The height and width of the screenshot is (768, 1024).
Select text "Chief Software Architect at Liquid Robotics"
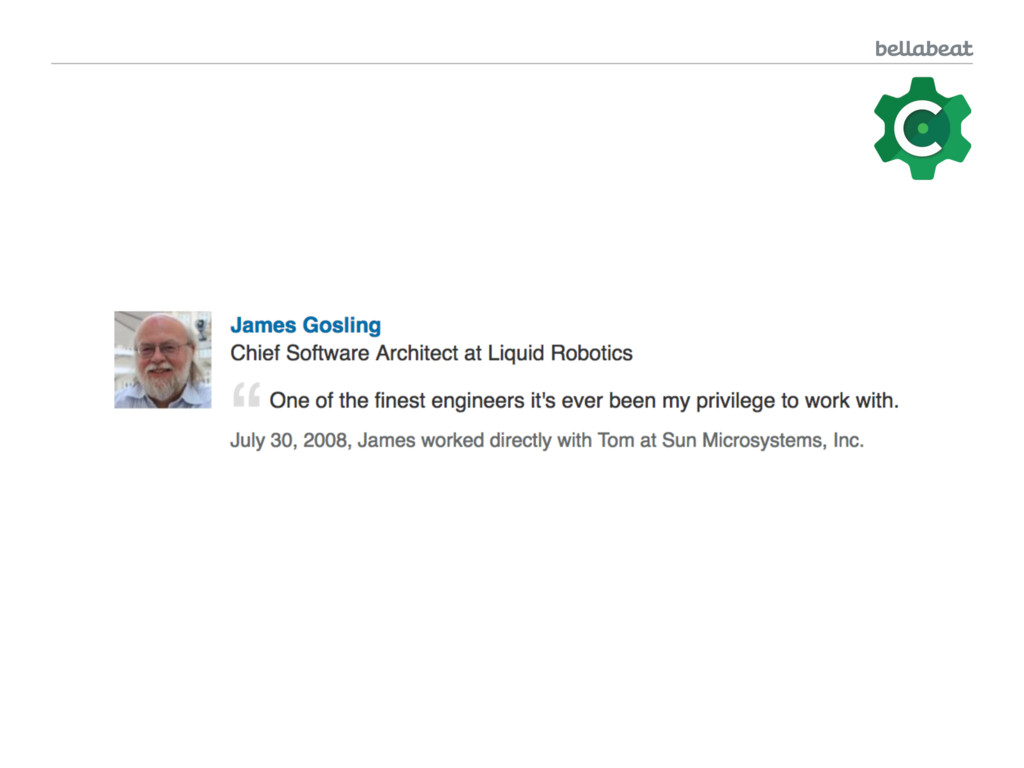coord(431,353)
